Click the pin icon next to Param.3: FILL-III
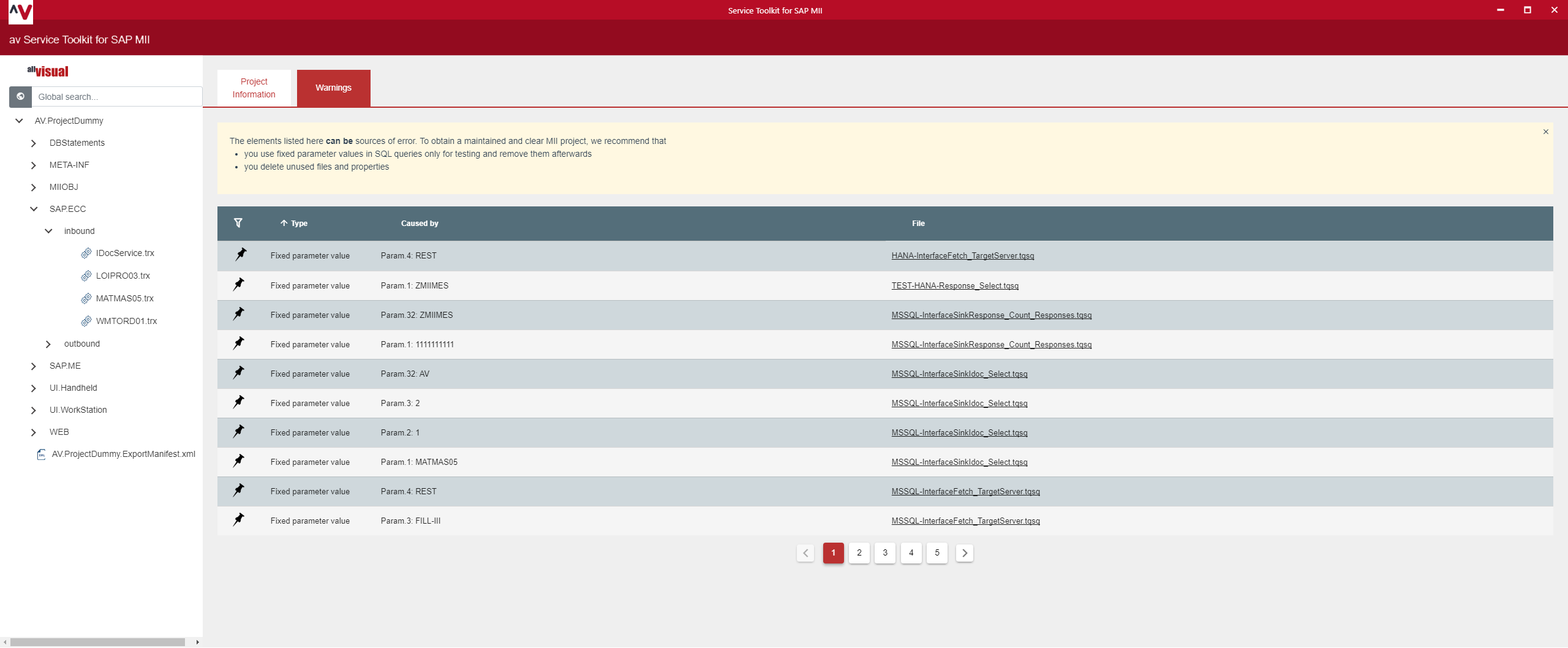The height and width of the screenshot is (648, 1568). tap(239, 520)
